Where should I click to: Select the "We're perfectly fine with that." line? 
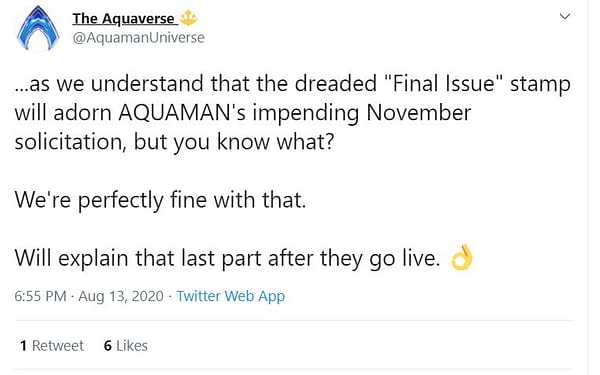pyautogui.click(x=160, y=200)
